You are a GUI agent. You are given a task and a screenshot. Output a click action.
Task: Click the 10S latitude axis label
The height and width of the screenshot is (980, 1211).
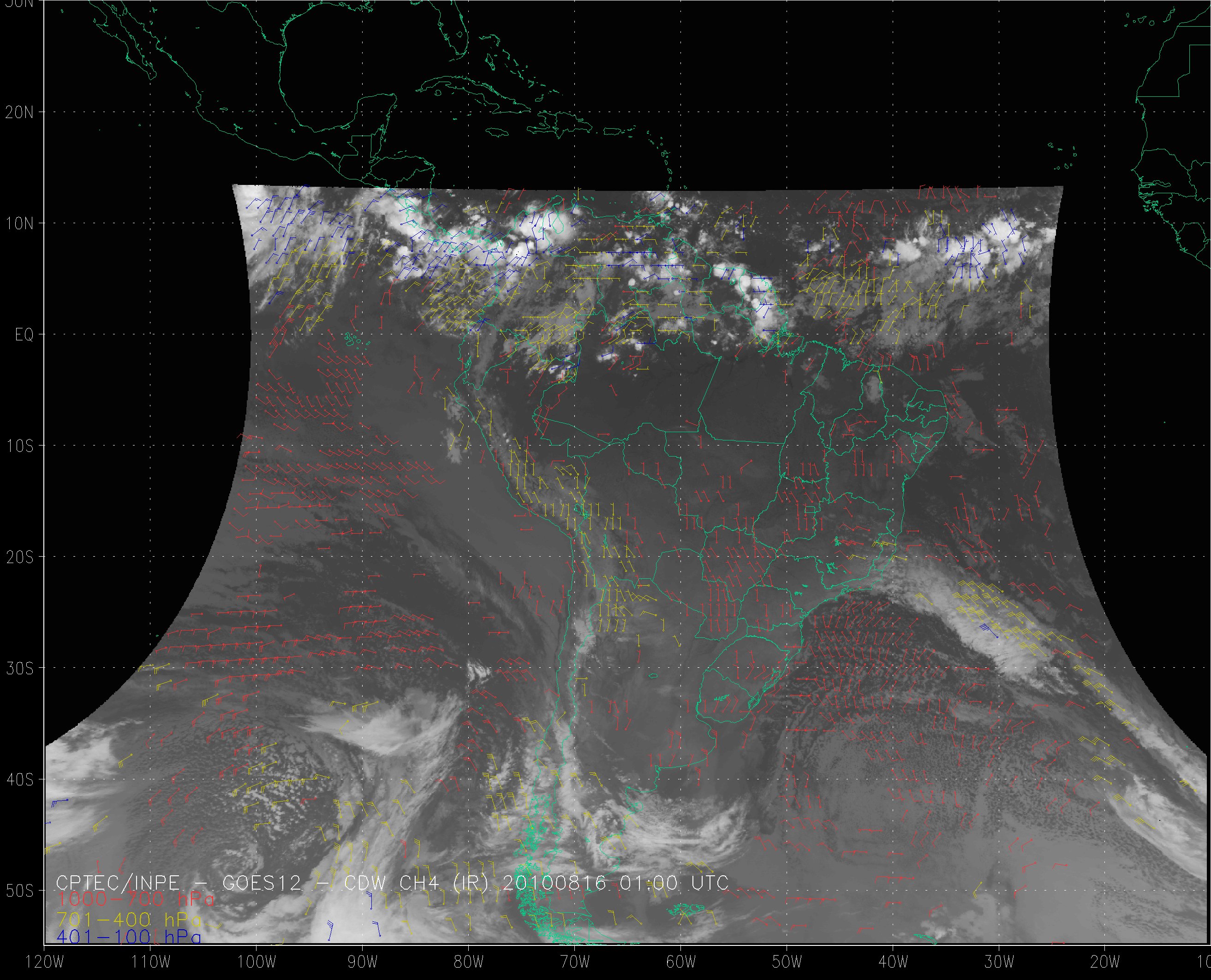pos(19,446)
